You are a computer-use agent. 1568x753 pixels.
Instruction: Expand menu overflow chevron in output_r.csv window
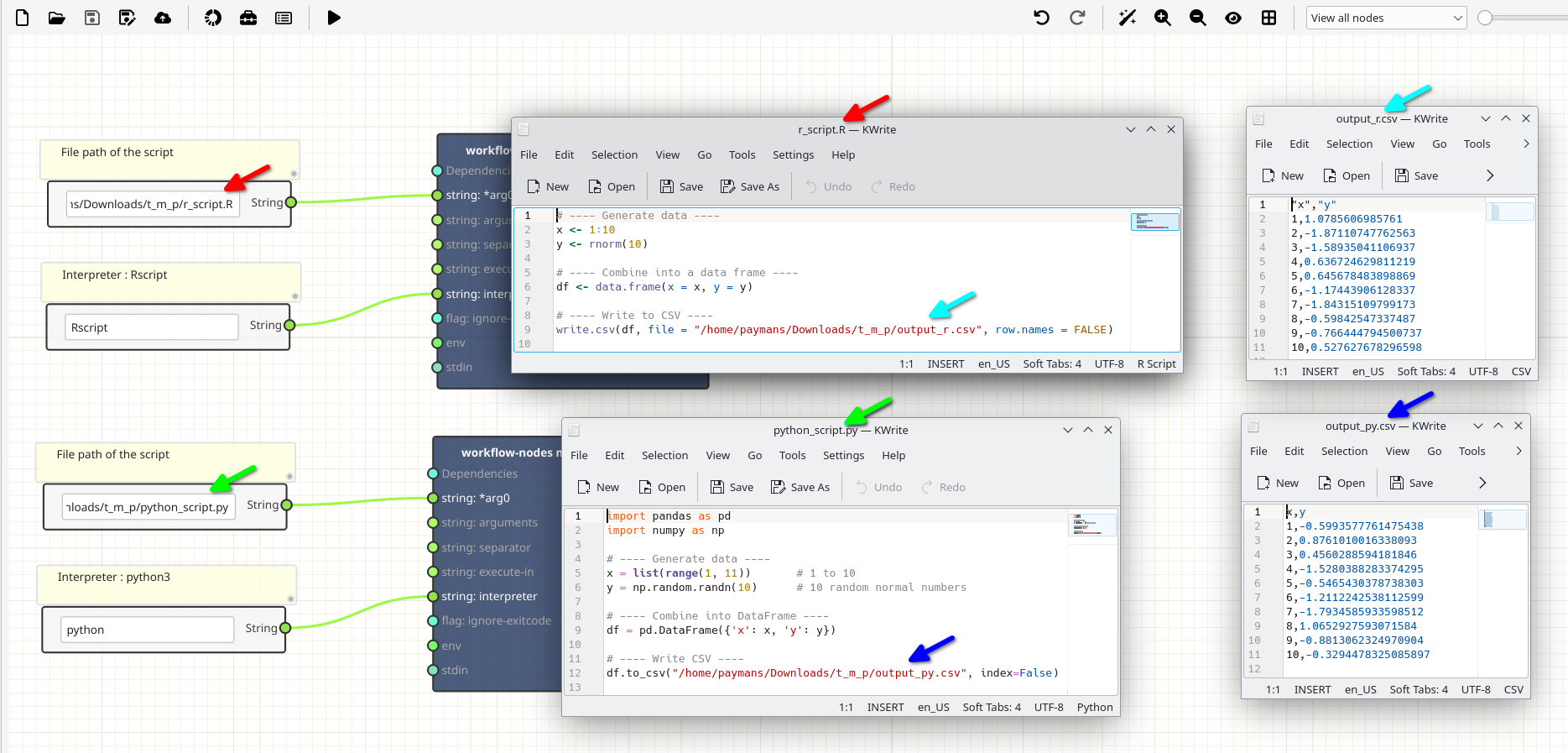click(x=1526, y=144)
